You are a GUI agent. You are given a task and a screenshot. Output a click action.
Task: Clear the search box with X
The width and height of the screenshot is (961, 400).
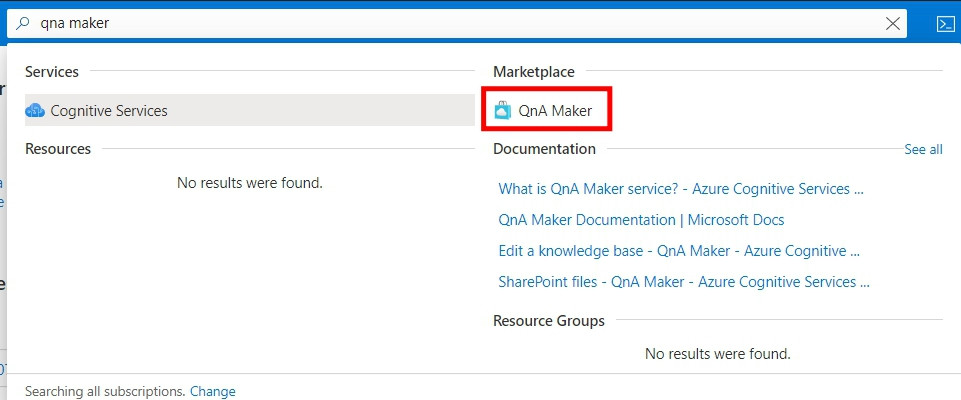pyautogui.click(x=893, y=24)
